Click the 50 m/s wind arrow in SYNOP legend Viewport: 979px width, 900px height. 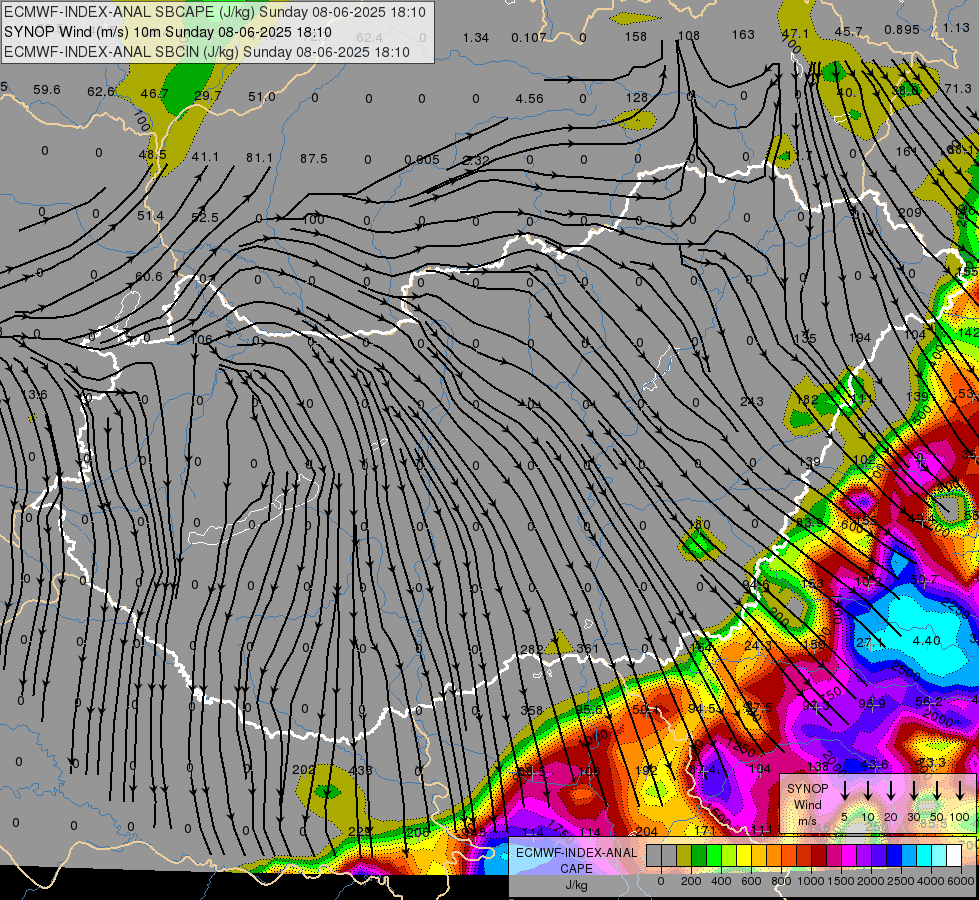(937, 791)
